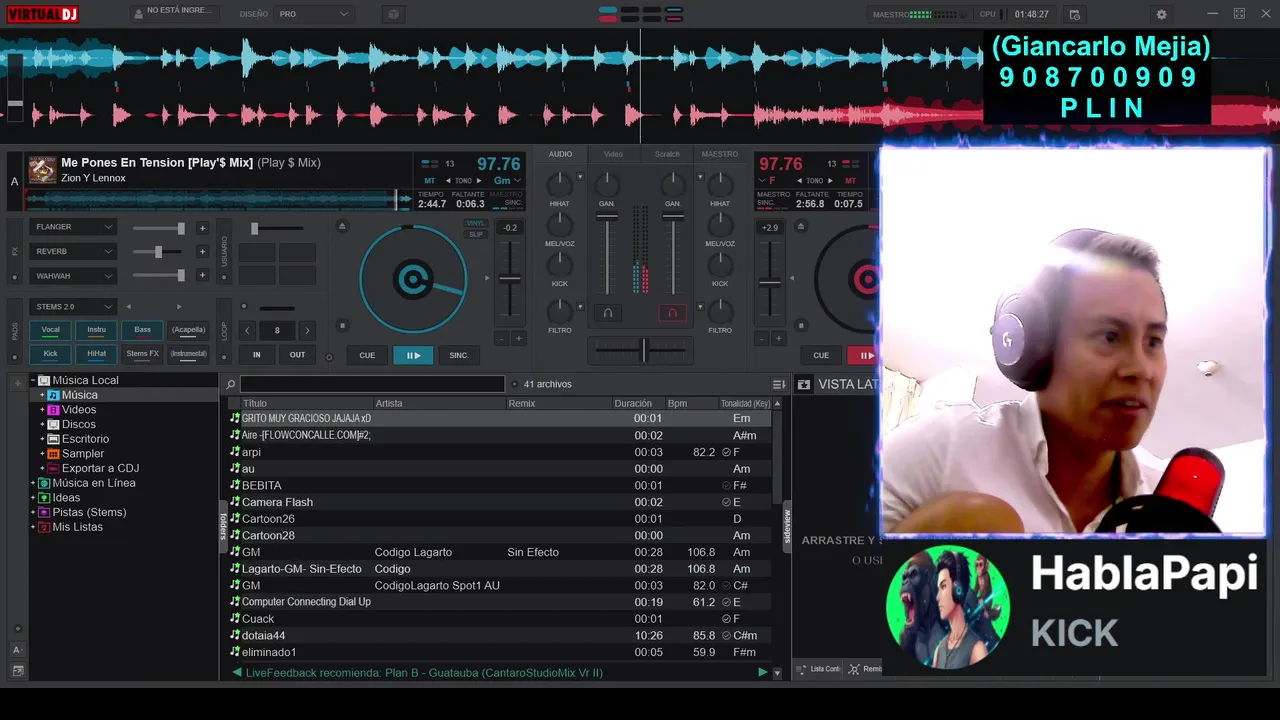Open VirtualDJ settings gear

[1161, 14]
